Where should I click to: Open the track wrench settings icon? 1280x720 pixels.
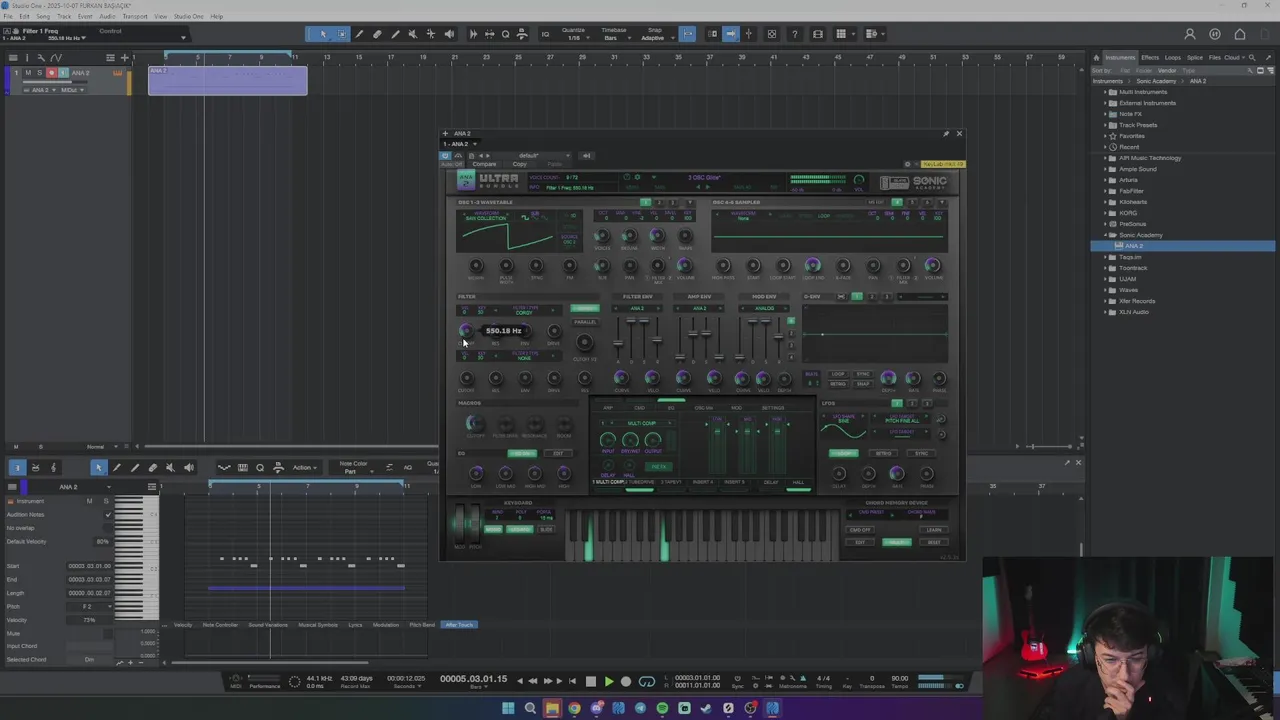tap(41, 57)
